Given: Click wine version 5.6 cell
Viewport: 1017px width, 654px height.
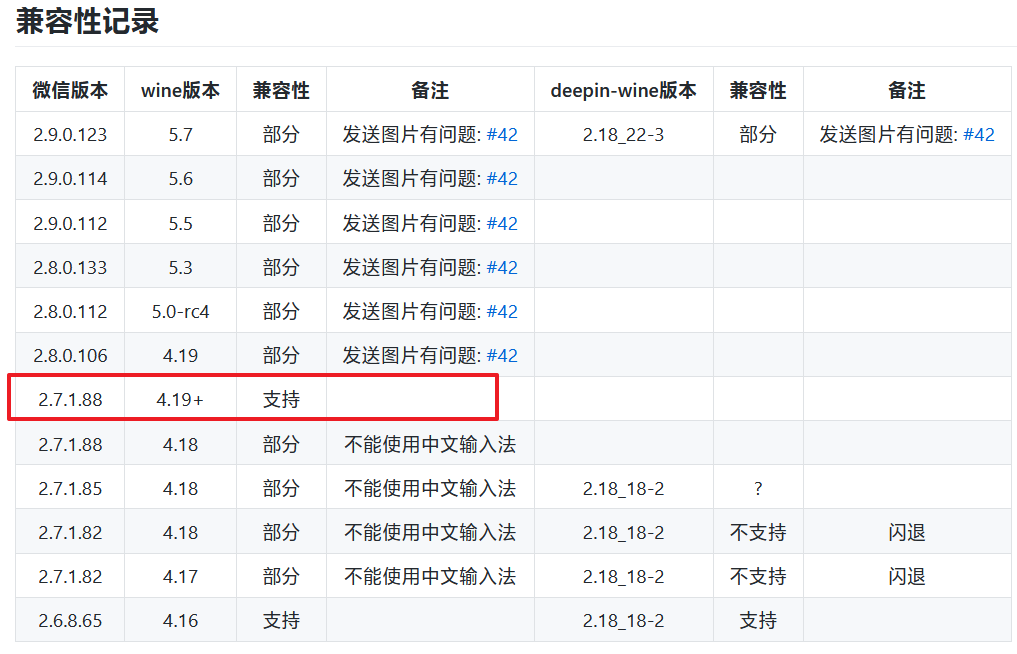Looking at the screenshot, I should 180,178.
